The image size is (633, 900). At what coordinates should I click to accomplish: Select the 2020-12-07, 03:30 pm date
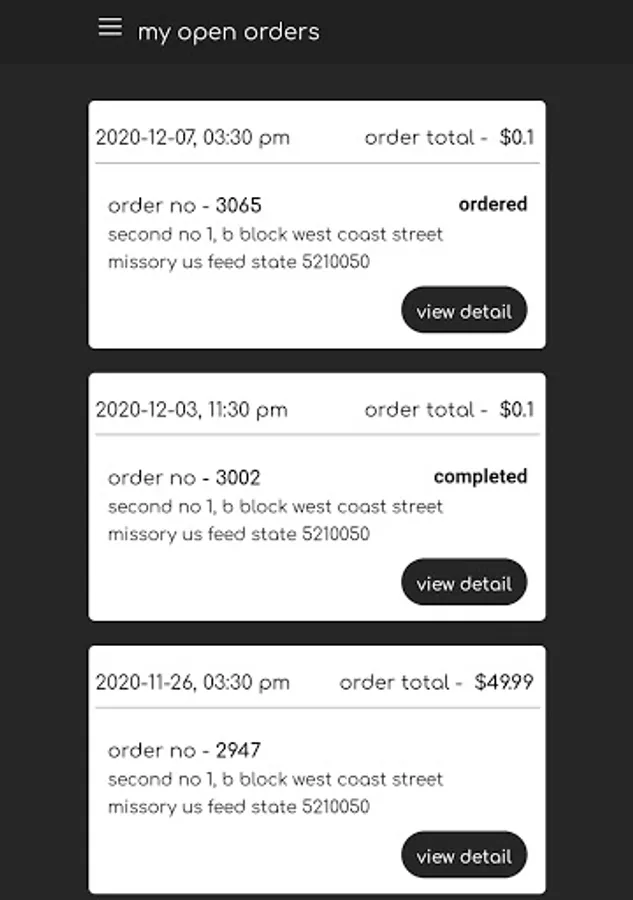coord(192,138)
